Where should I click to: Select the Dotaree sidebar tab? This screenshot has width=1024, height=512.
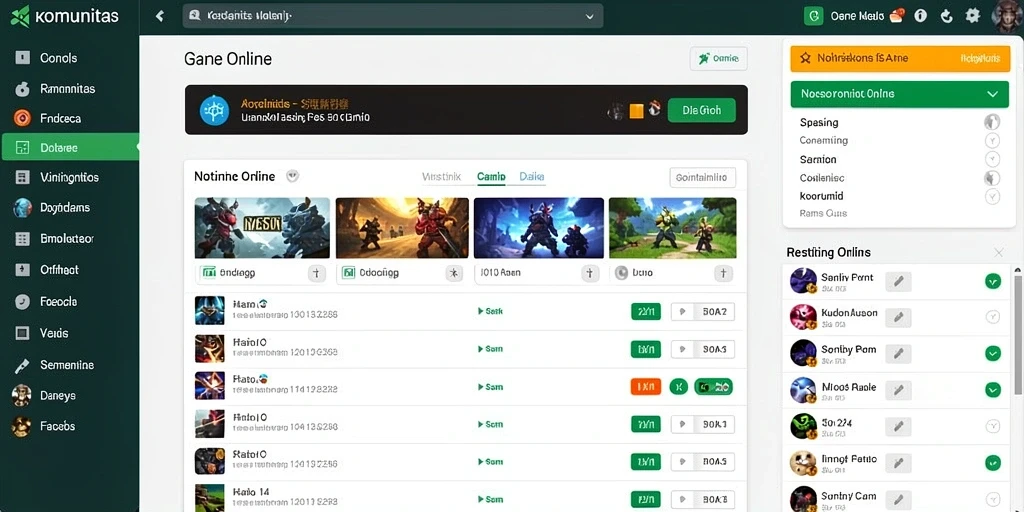70,148
